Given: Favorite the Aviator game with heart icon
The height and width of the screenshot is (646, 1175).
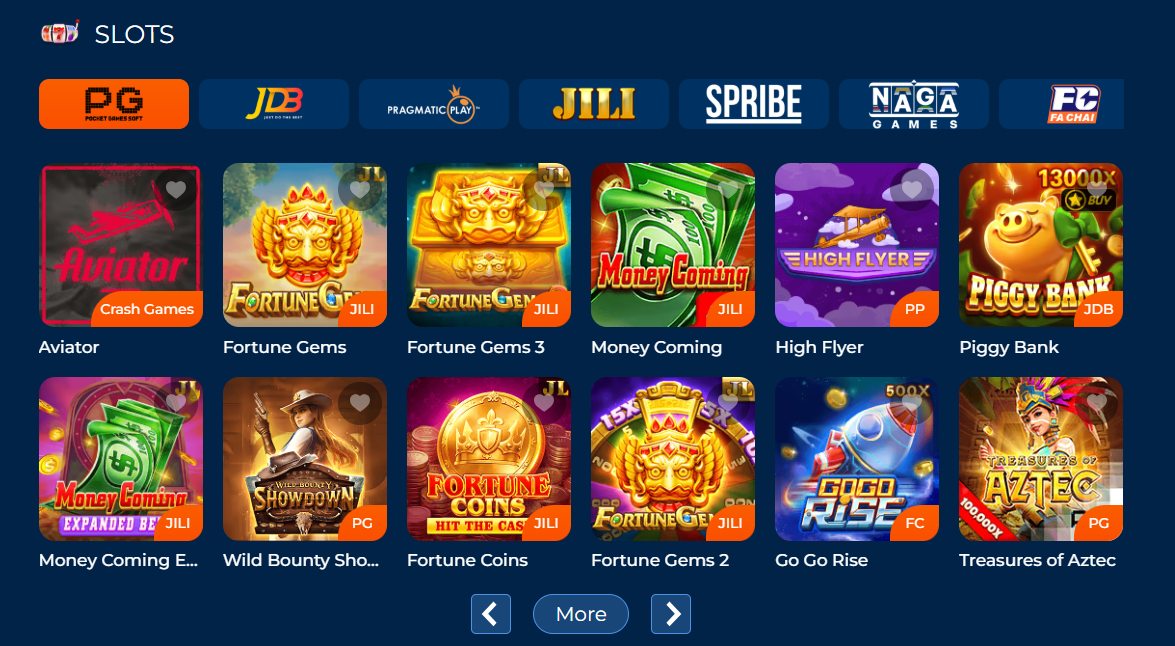Looking at the screenshot, I should (x=175, y=190).
